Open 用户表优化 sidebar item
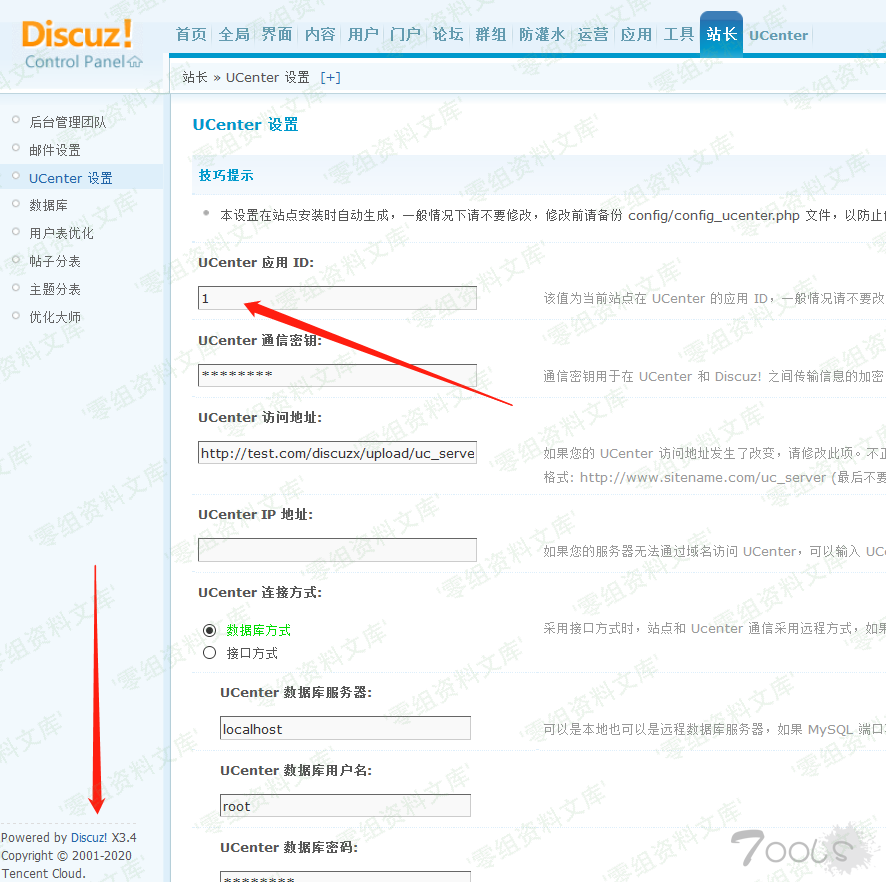The width and height of the screenshot is (886, 882). point(61,233)
